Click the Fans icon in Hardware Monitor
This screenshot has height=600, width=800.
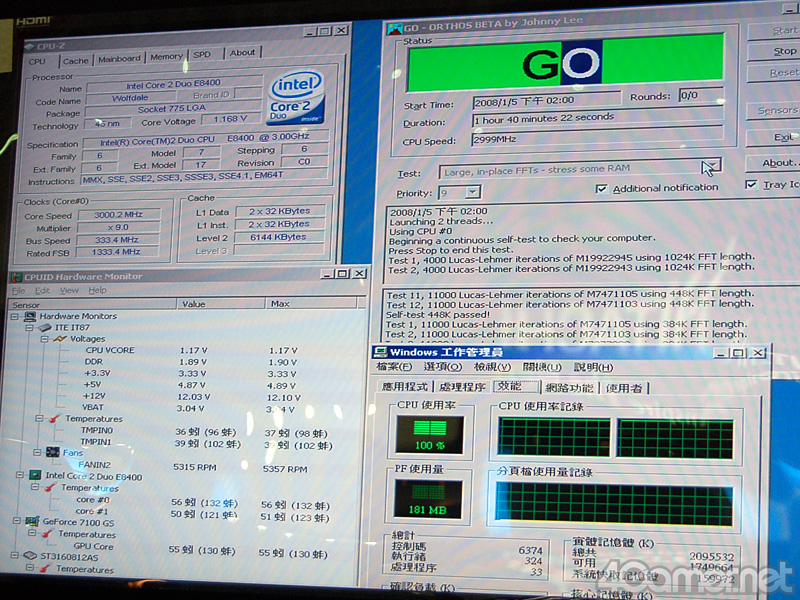[x=53, y=453]
